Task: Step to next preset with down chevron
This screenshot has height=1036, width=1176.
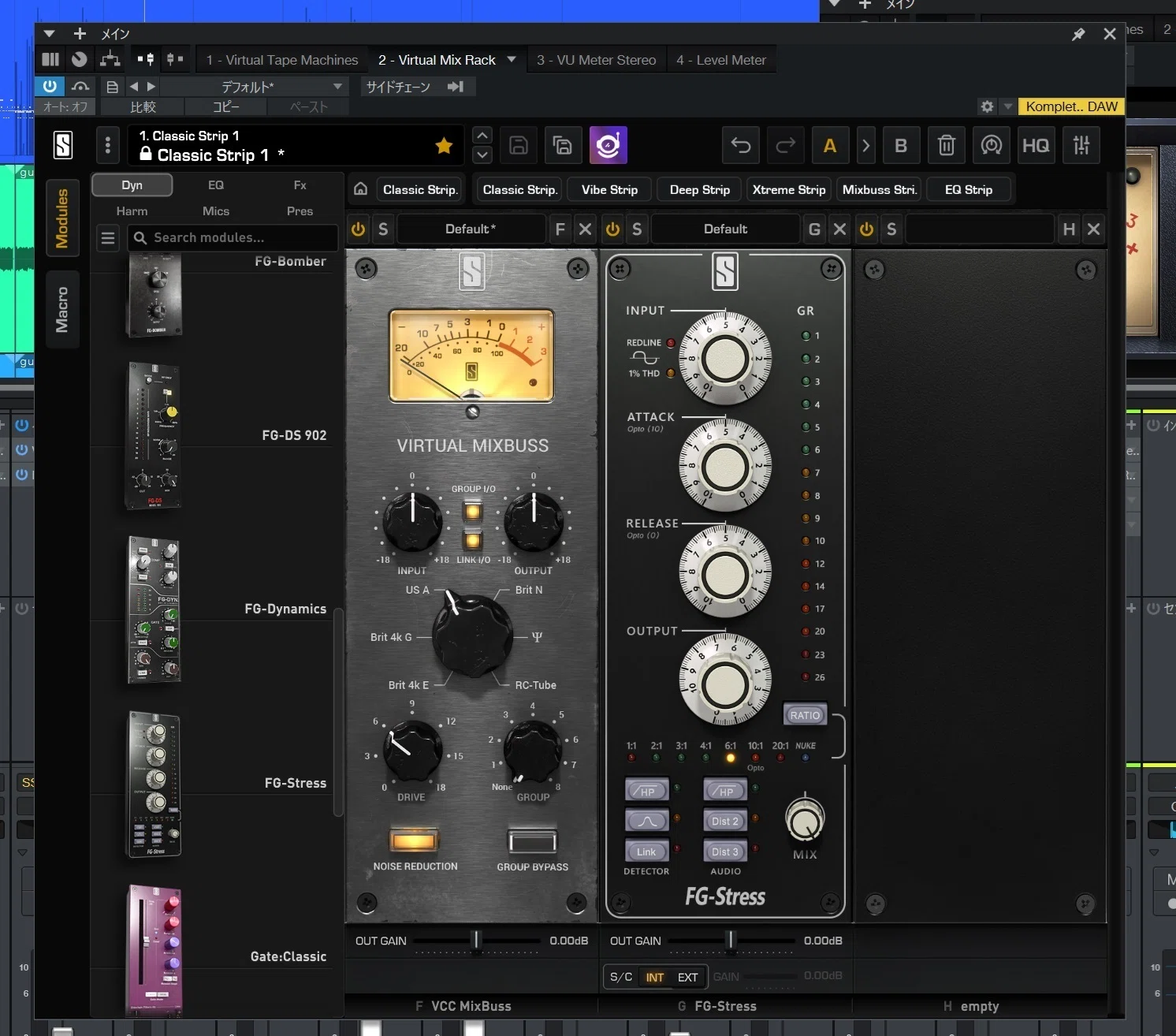Action: click(482, 155)
